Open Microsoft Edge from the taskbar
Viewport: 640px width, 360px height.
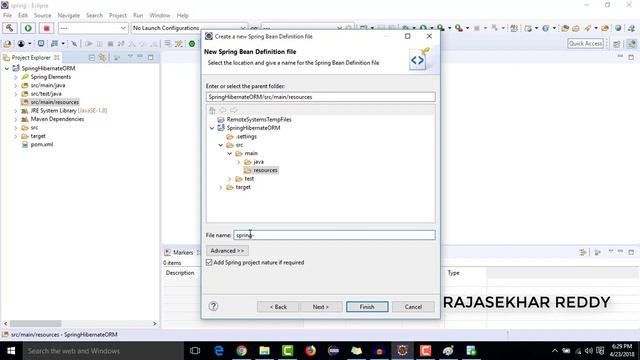tap(219, 351)
